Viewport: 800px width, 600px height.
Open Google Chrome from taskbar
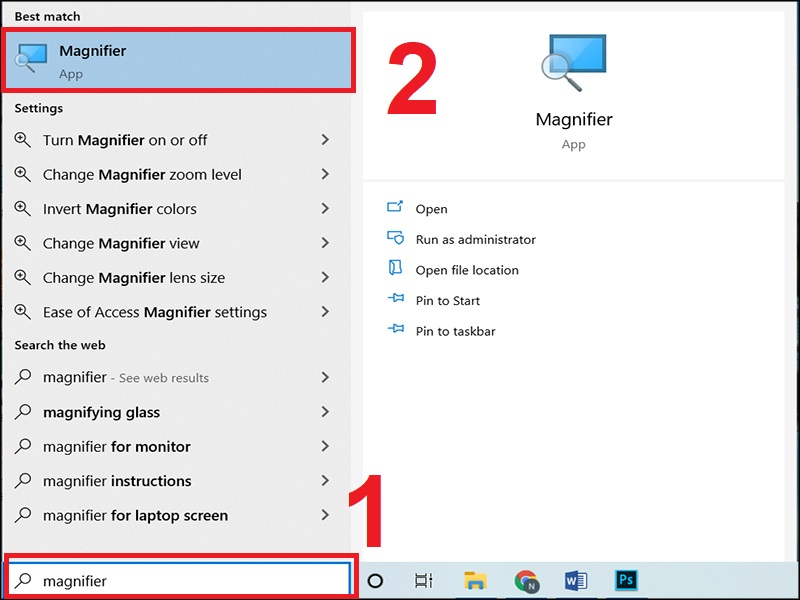(527, 581)
